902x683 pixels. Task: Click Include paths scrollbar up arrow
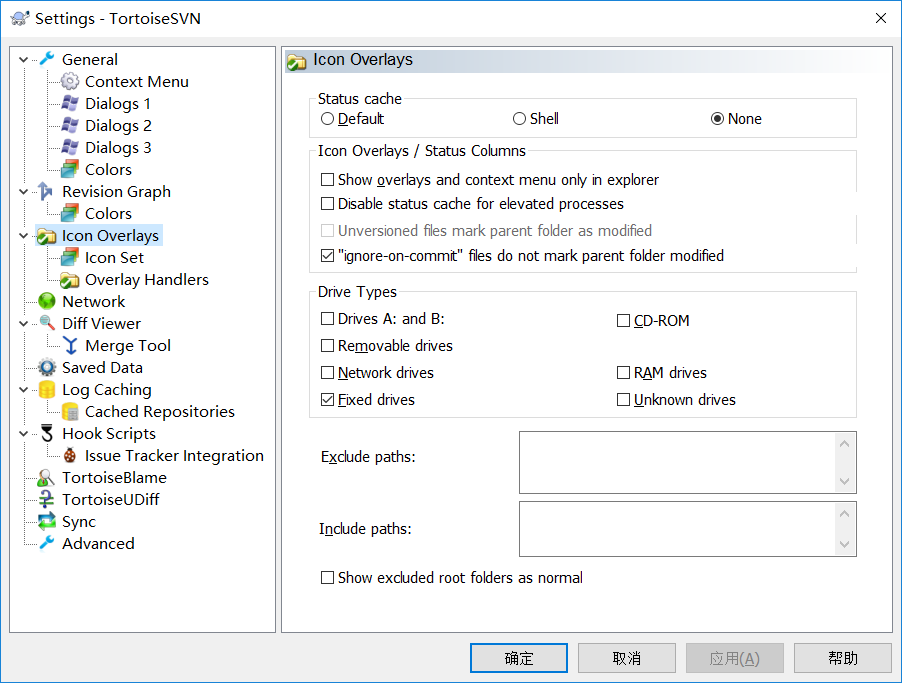844,513
